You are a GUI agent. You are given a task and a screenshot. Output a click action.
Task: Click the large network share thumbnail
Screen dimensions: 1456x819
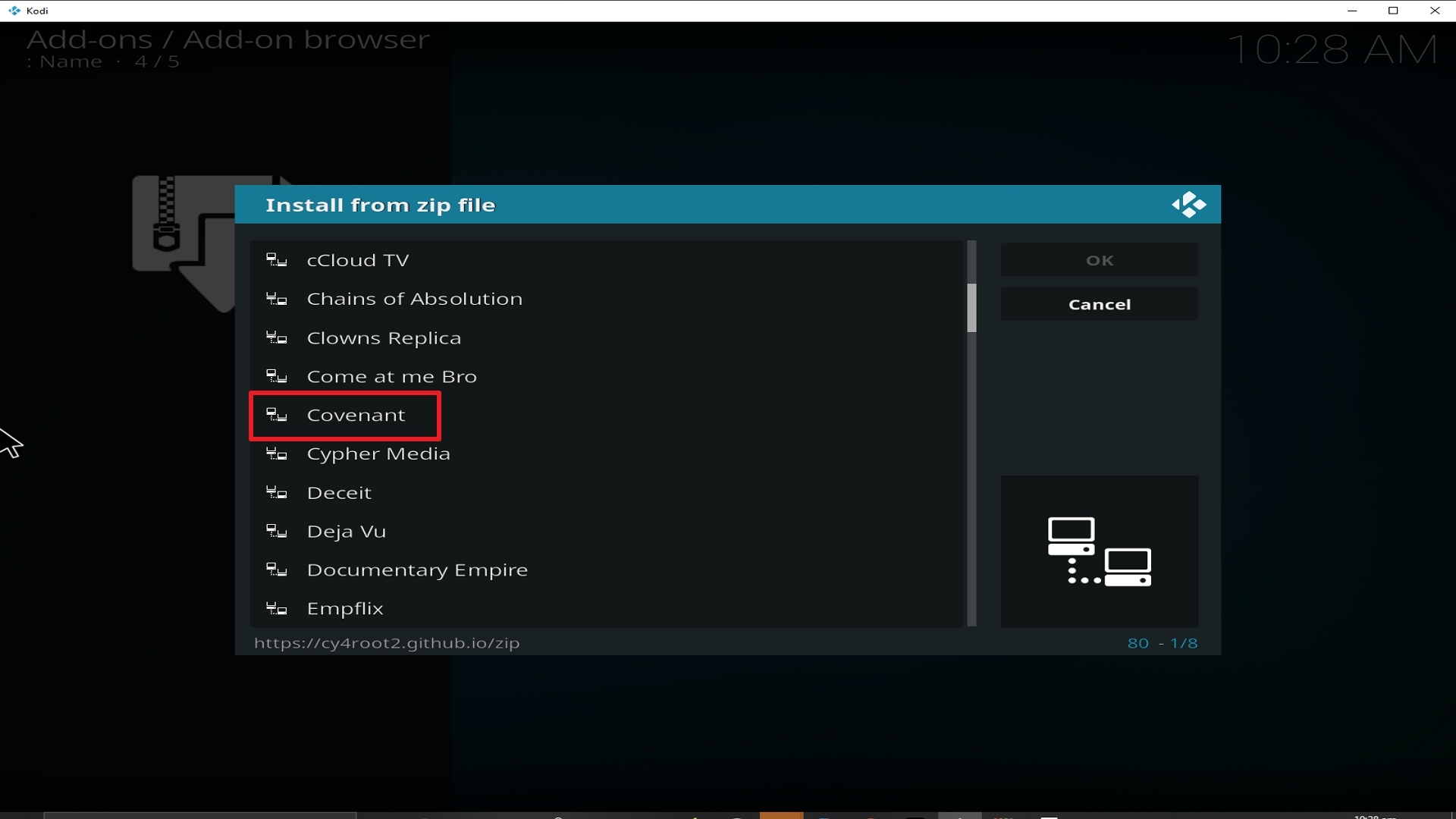1100,551
